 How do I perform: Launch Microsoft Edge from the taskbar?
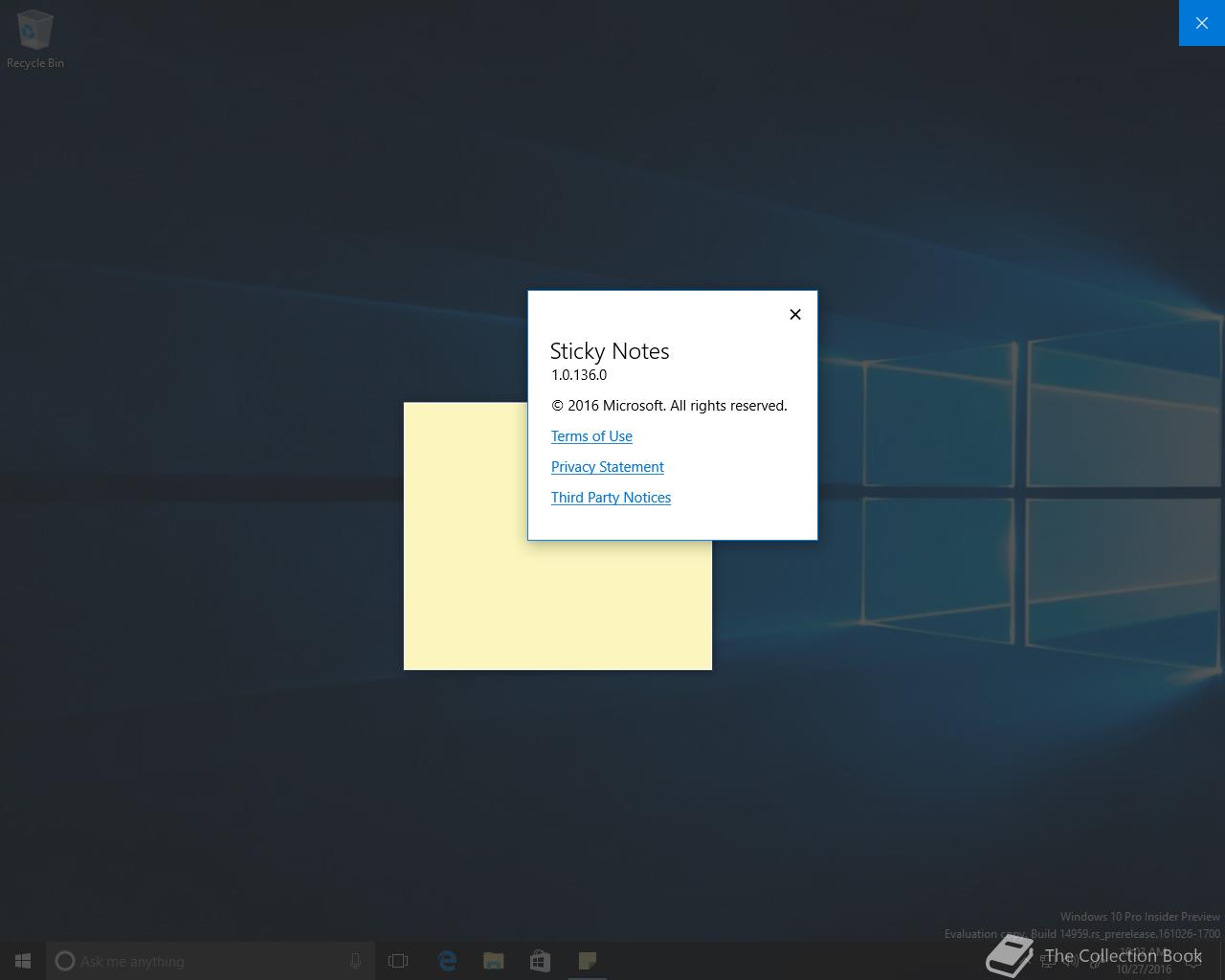coord(447,961)
